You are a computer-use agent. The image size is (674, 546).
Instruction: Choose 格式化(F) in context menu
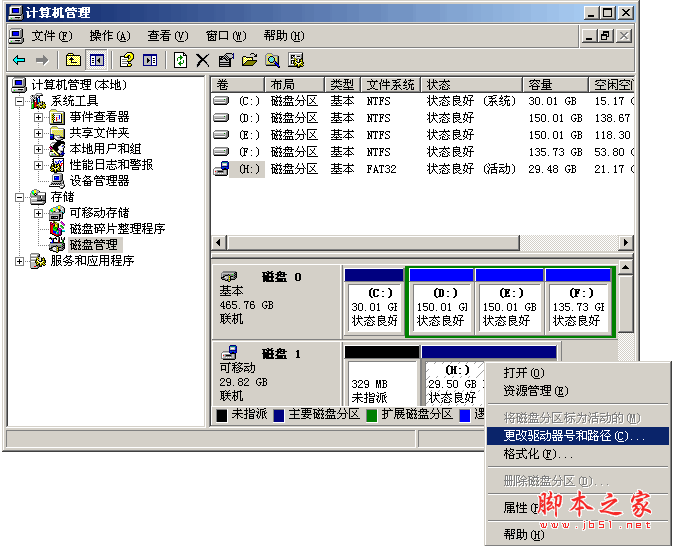578,454
